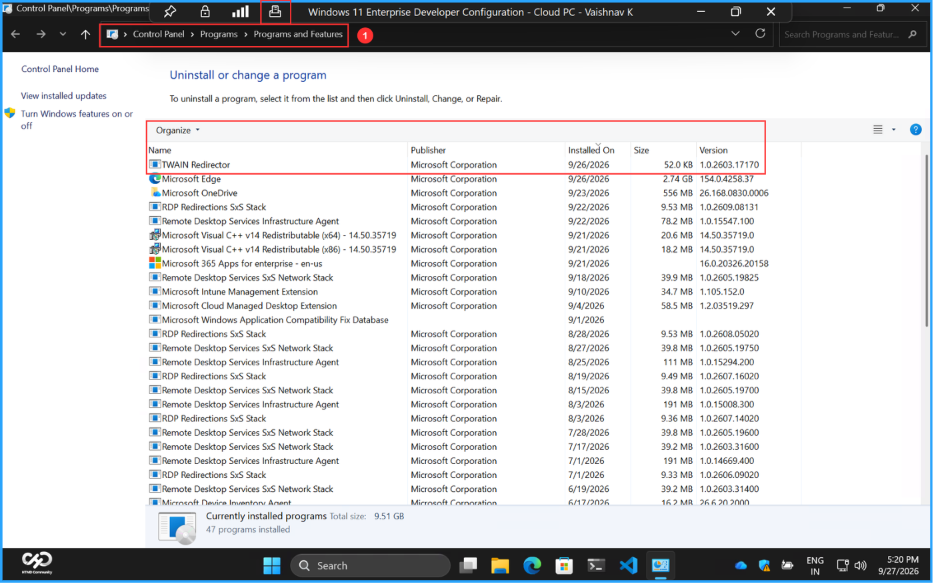Go back with the left arrow button
This screenshot has height=583, width=933.
pos(15,35)
